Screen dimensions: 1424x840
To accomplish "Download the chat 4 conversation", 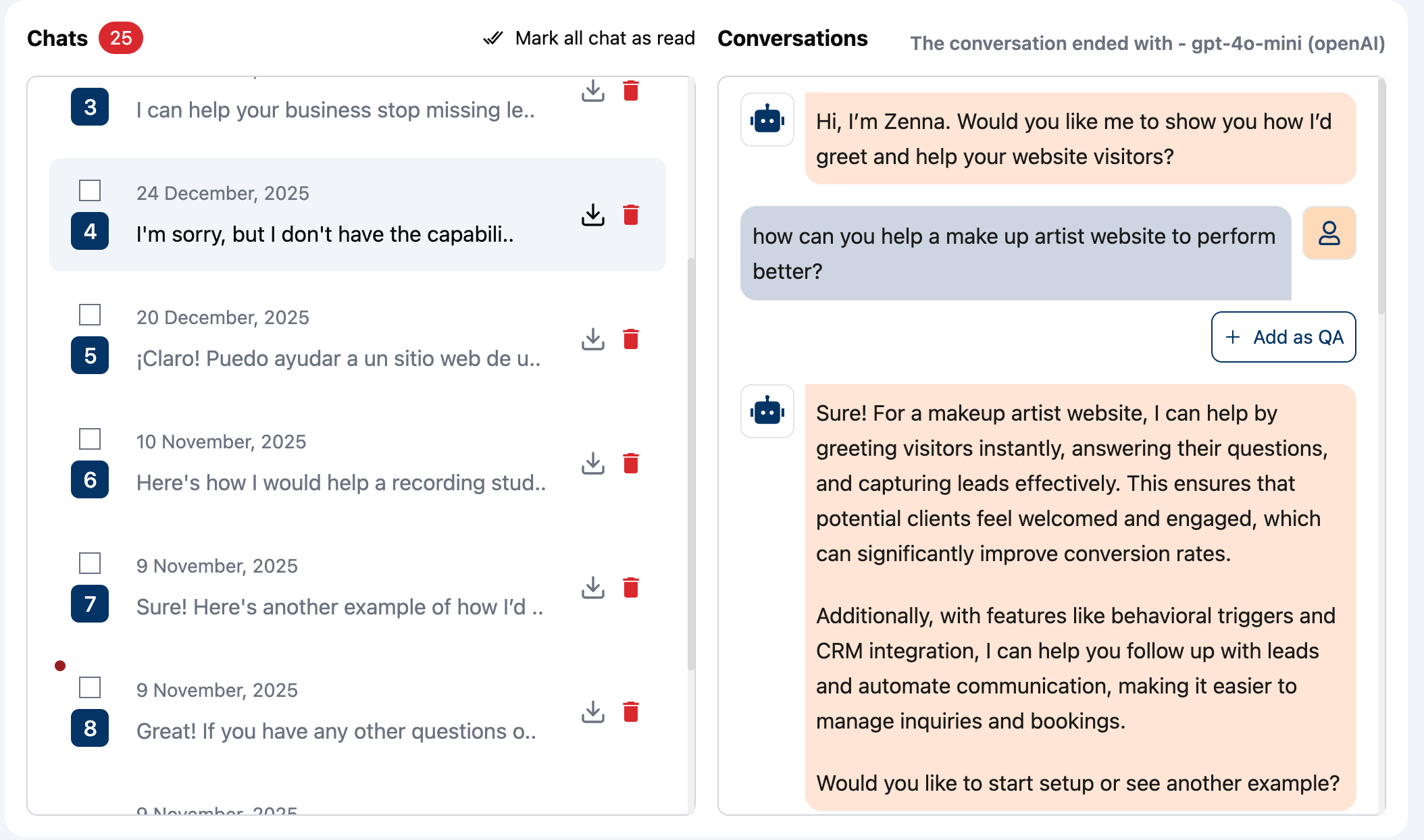I will point(592,215).
